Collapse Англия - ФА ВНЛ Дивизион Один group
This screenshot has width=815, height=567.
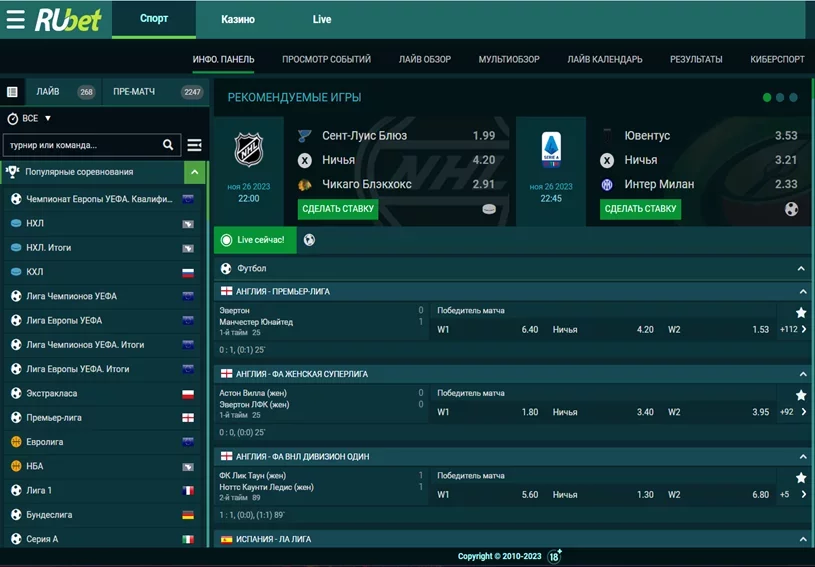pyautogui.click(x=803, y=457)
